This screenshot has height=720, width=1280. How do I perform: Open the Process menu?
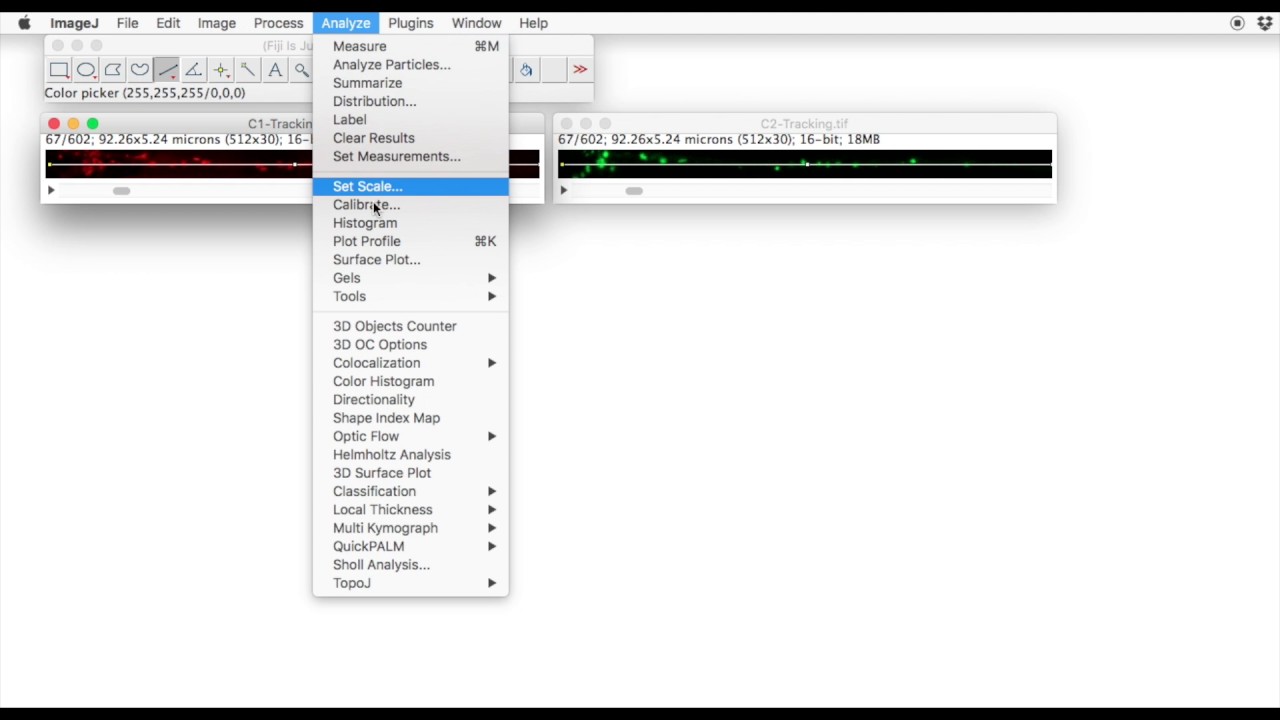[x=278, y=23]
